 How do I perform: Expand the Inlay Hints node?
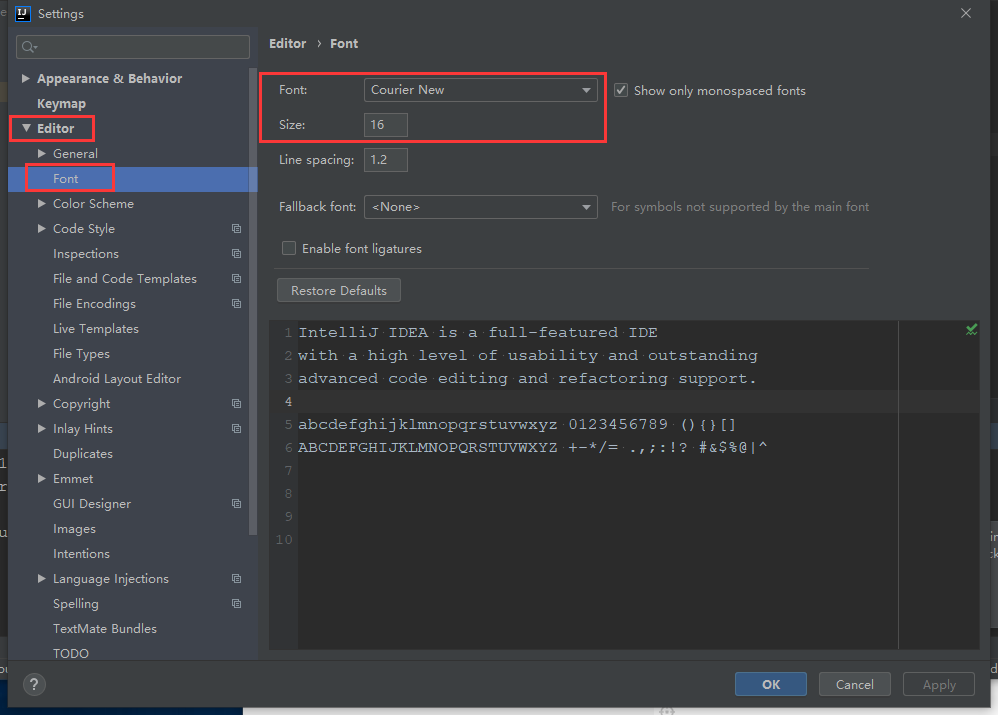41,428
